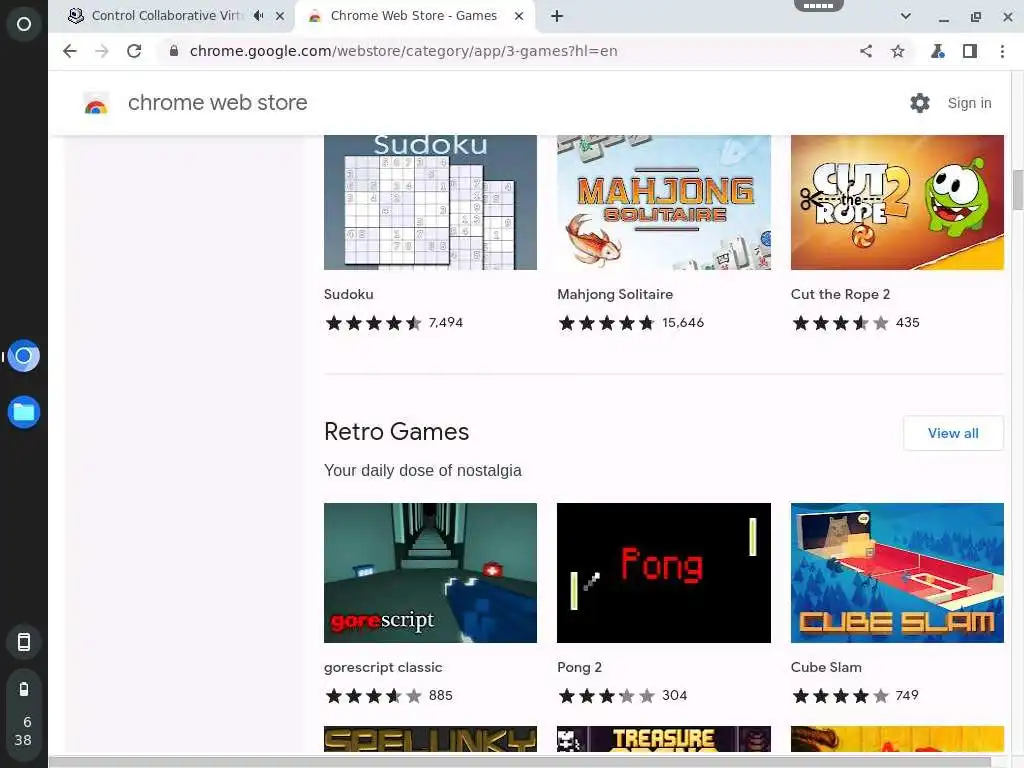
Task: Click the Cube Slam title
Action: point(826,667)
